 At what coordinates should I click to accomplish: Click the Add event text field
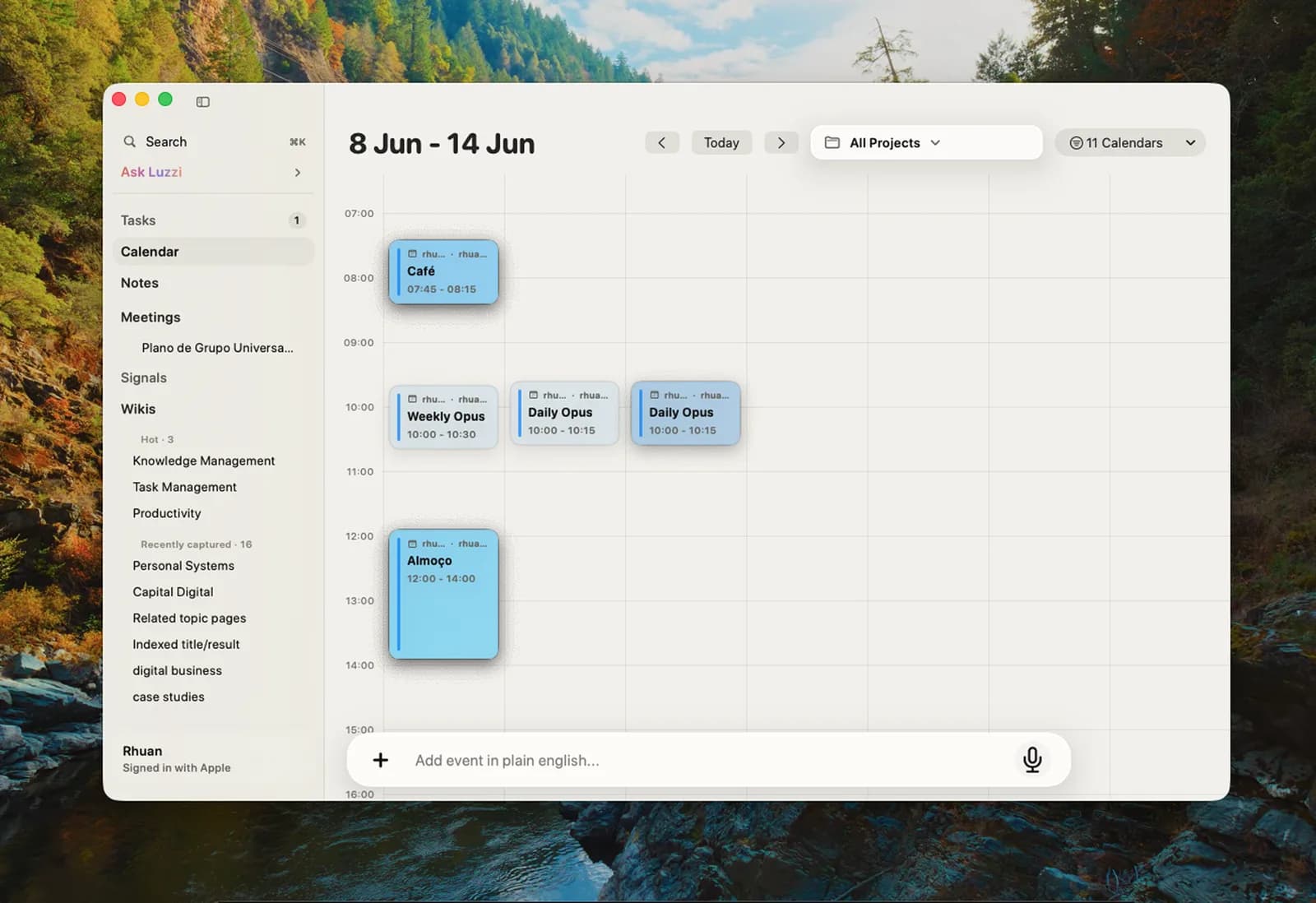[x=707, y=760]
